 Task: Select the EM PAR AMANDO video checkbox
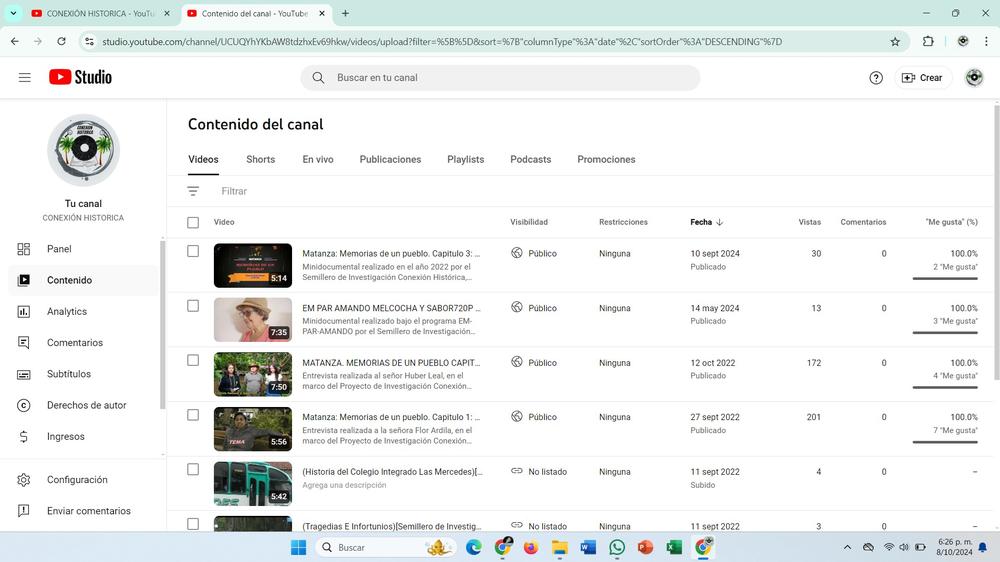pyautogui.click(x=193, y=306)
